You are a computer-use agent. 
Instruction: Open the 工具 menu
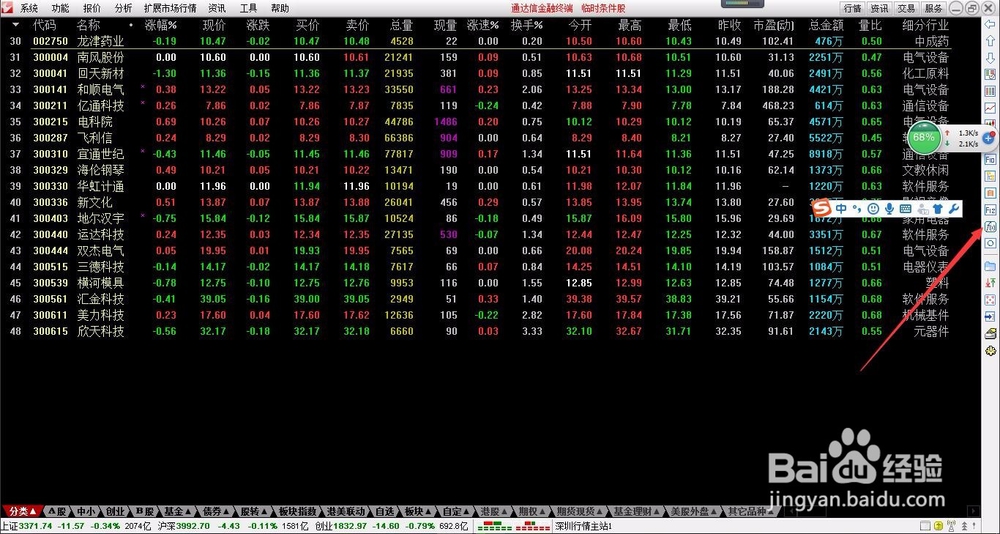click(x=248, y=8)
